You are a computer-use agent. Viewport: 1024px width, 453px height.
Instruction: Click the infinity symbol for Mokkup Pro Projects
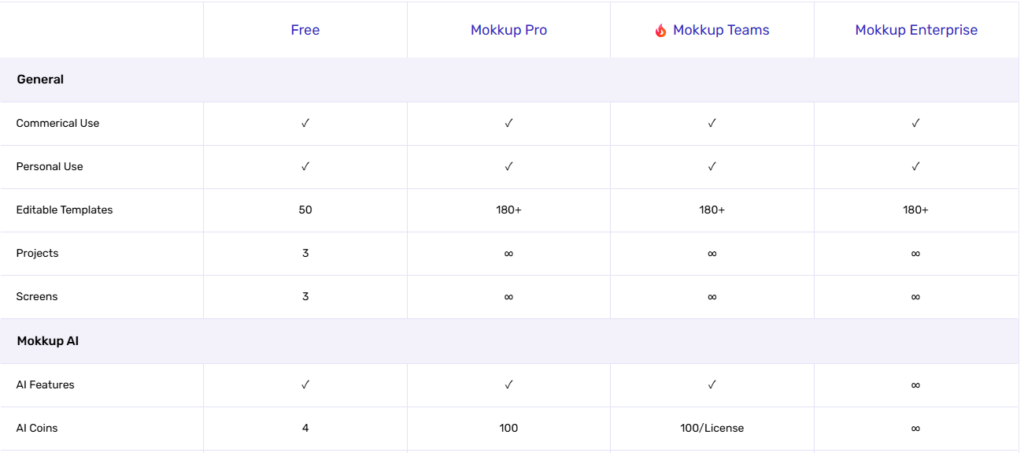tap(509, 254)
